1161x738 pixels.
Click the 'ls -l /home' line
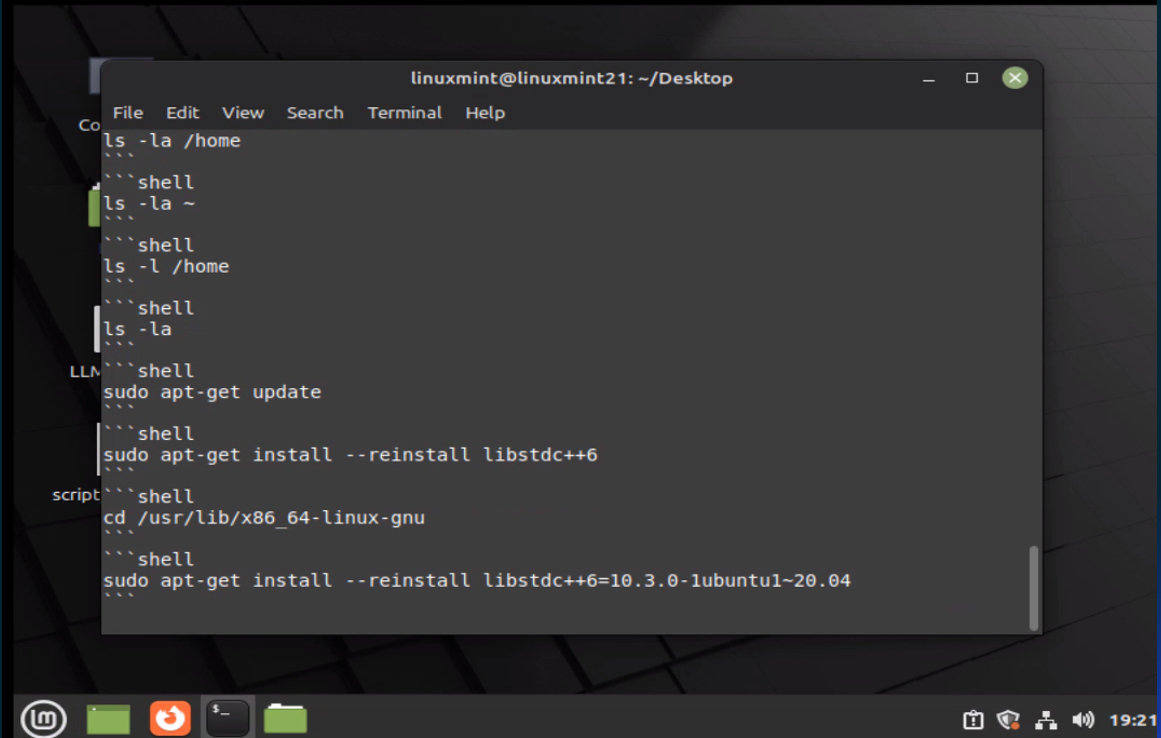pyautogui.click(x=166, y=266)
